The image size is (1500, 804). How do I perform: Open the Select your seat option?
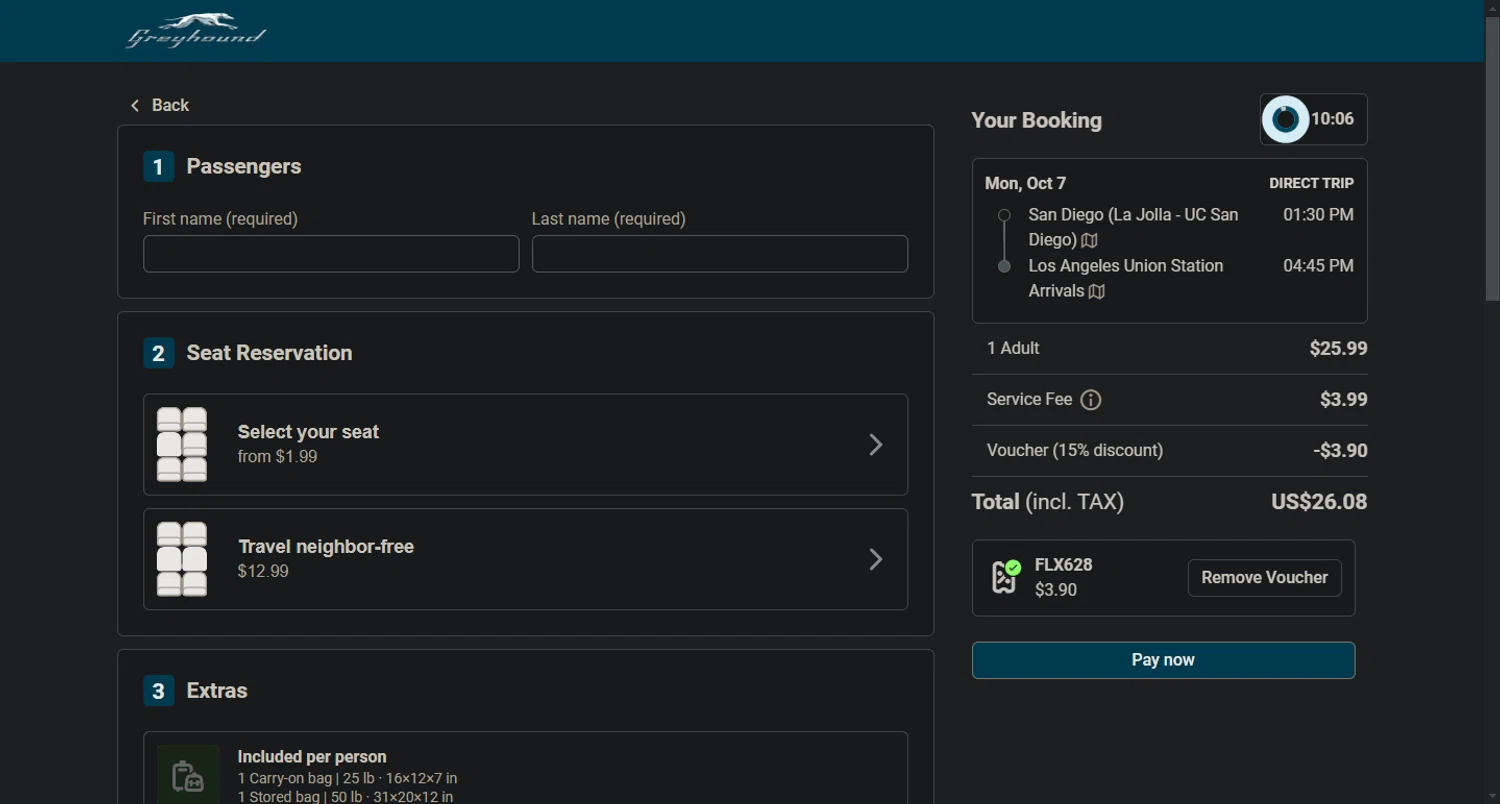click(526, 444)
